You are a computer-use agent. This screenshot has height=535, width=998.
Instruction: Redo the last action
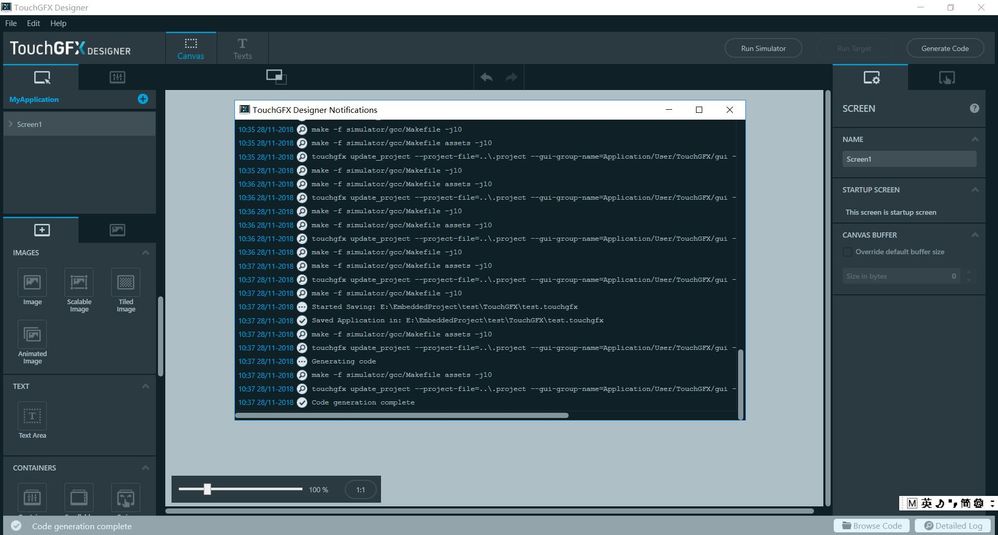[511, 77]
